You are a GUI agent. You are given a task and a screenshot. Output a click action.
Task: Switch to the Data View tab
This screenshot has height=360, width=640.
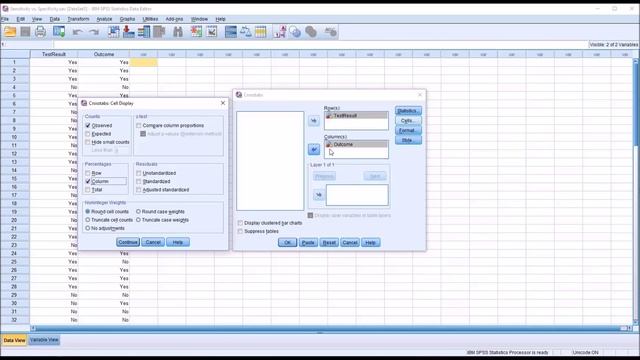(x=14, y=340)
